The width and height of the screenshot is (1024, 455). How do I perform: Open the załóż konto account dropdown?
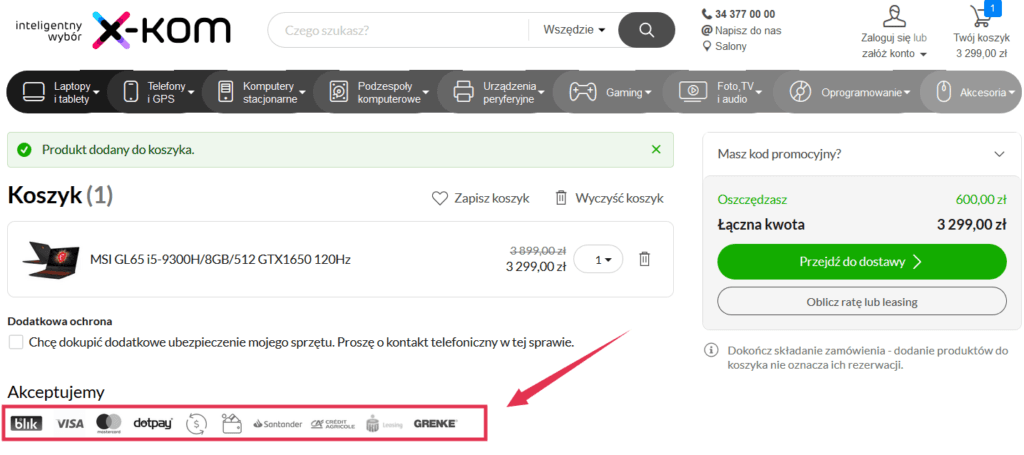894,54
